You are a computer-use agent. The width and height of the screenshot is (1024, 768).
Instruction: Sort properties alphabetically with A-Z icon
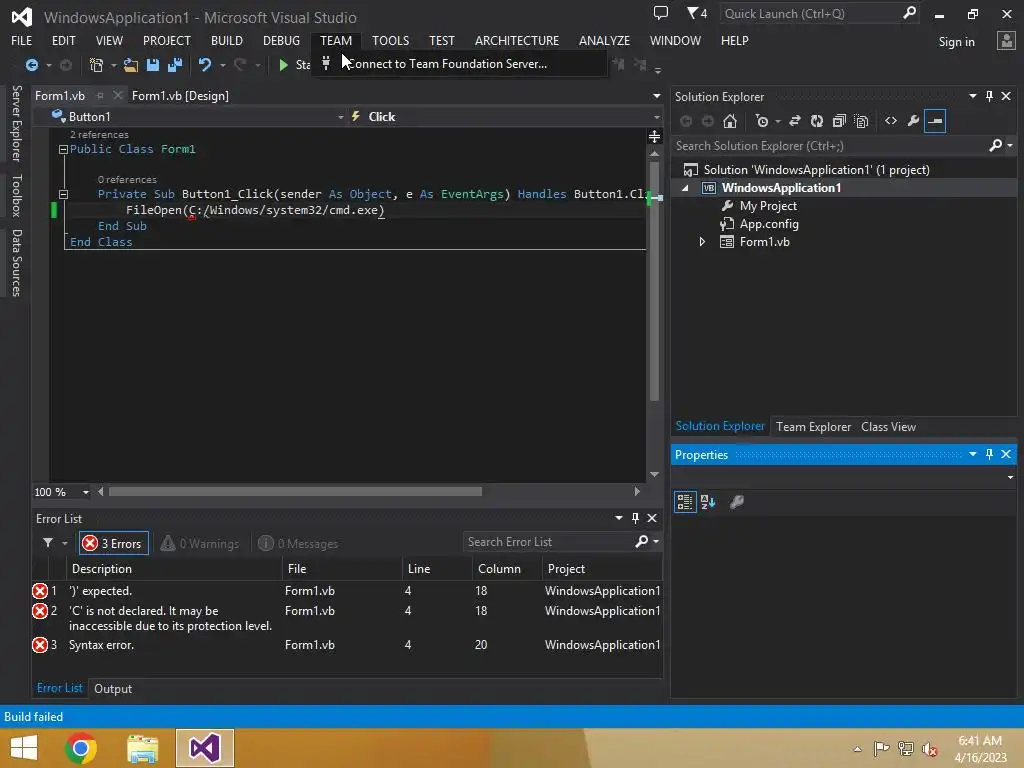708,502
